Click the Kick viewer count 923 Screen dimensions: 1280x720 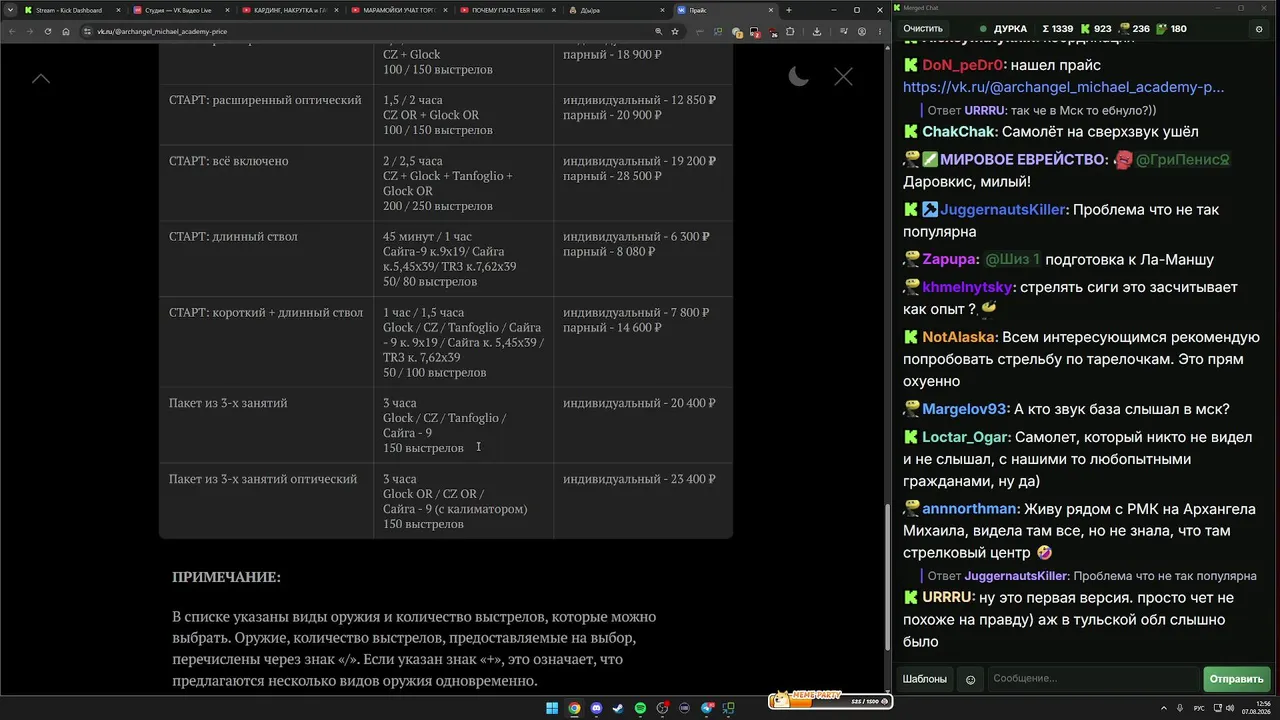1095,29
